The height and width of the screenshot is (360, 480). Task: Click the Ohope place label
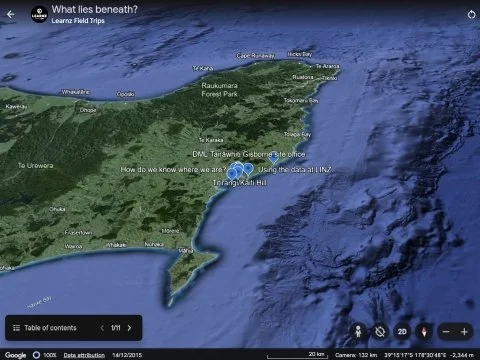pyautogui.click(x=88, y=110)
